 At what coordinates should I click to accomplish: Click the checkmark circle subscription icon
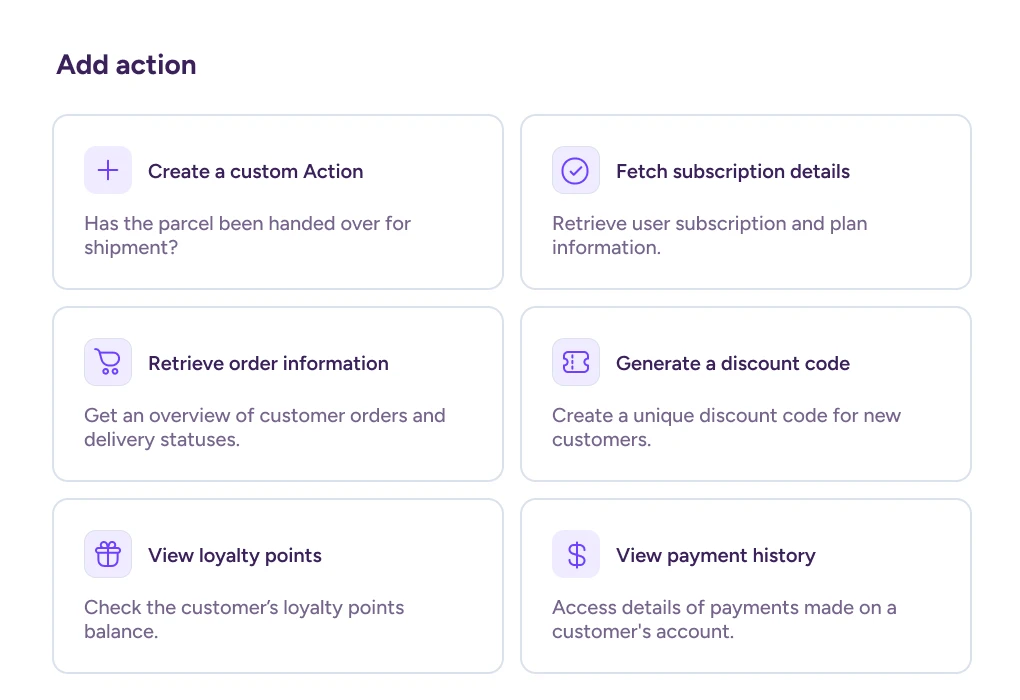(x=576, y=170)
